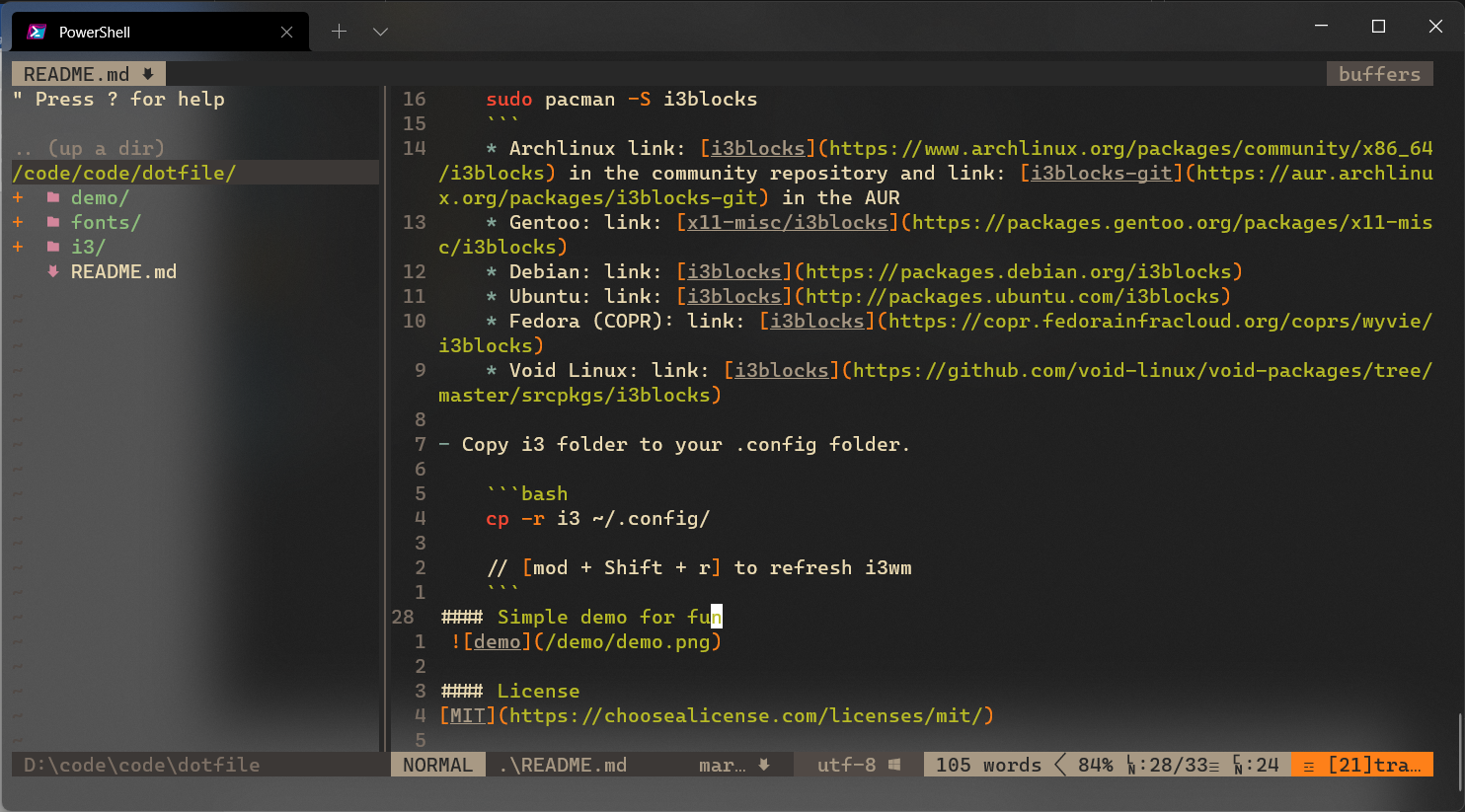Image resolution: width=1465 pixels, height=812 pixels.
Task: Click the demo/ folder icon
Action: 53,197
